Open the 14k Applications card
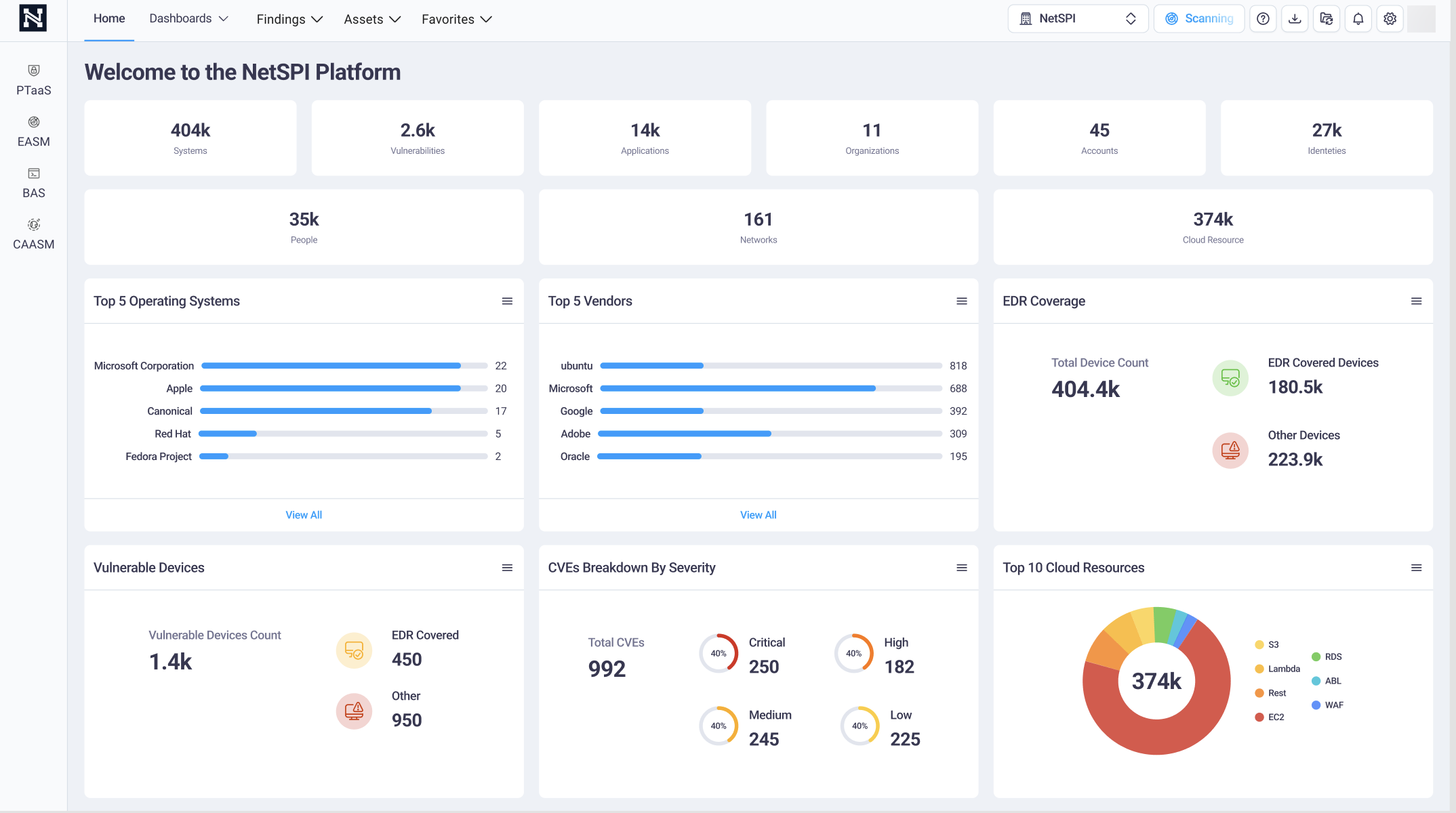The image size is (1456, 813). (x=645, y=138)
